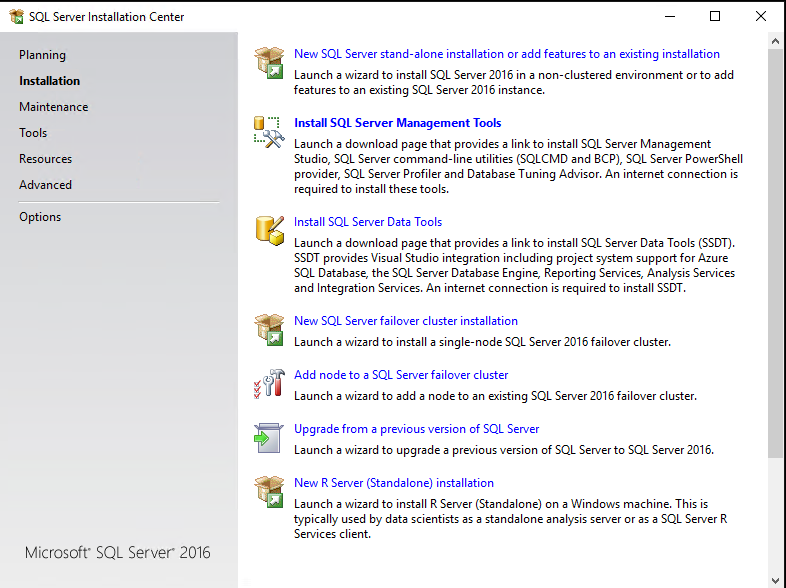Image resolution: width=786 pixels, height=588 pixels.
Task: Maximize the Installation Center window
Action: tap(715, 17)
